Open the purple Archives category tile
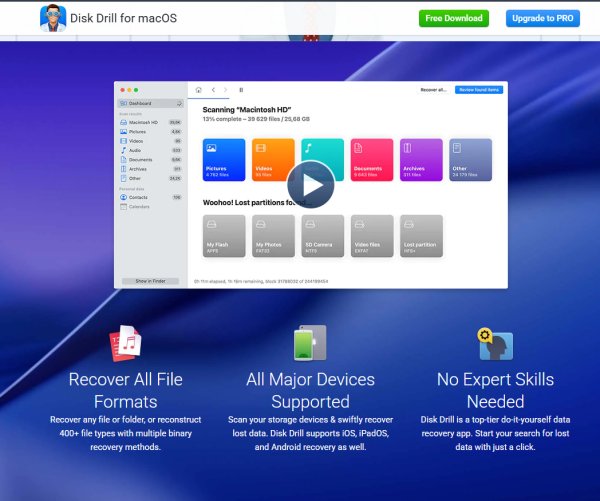 (421, 160)
